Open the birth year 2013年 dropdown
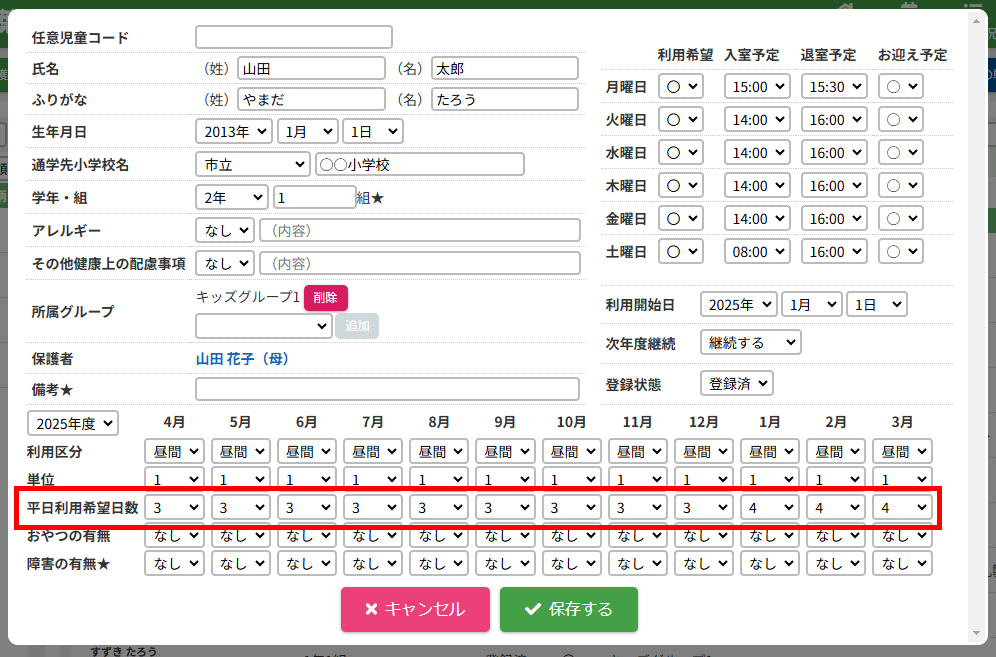 tap(234, 131)
